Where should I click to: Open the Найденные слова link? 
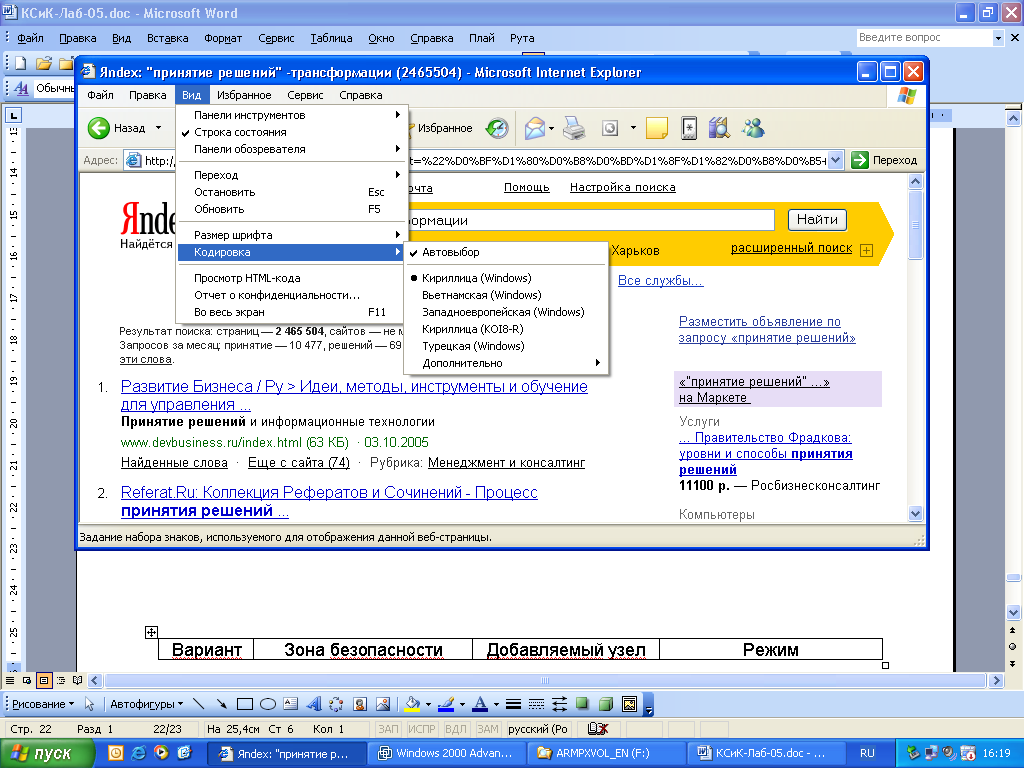(x=174, y=463)
